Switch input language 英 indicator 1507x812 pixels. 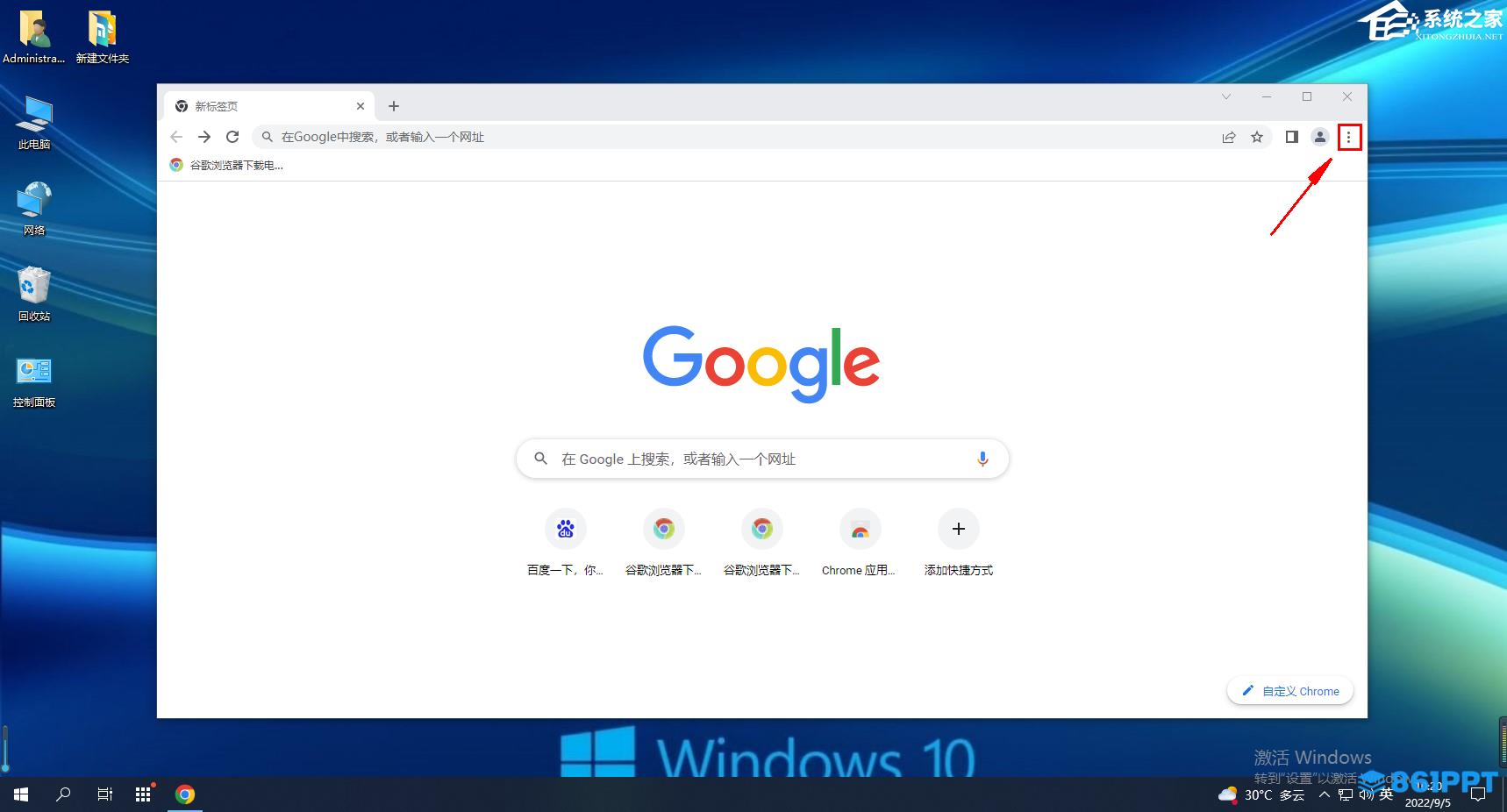(x=1386, y=794)
